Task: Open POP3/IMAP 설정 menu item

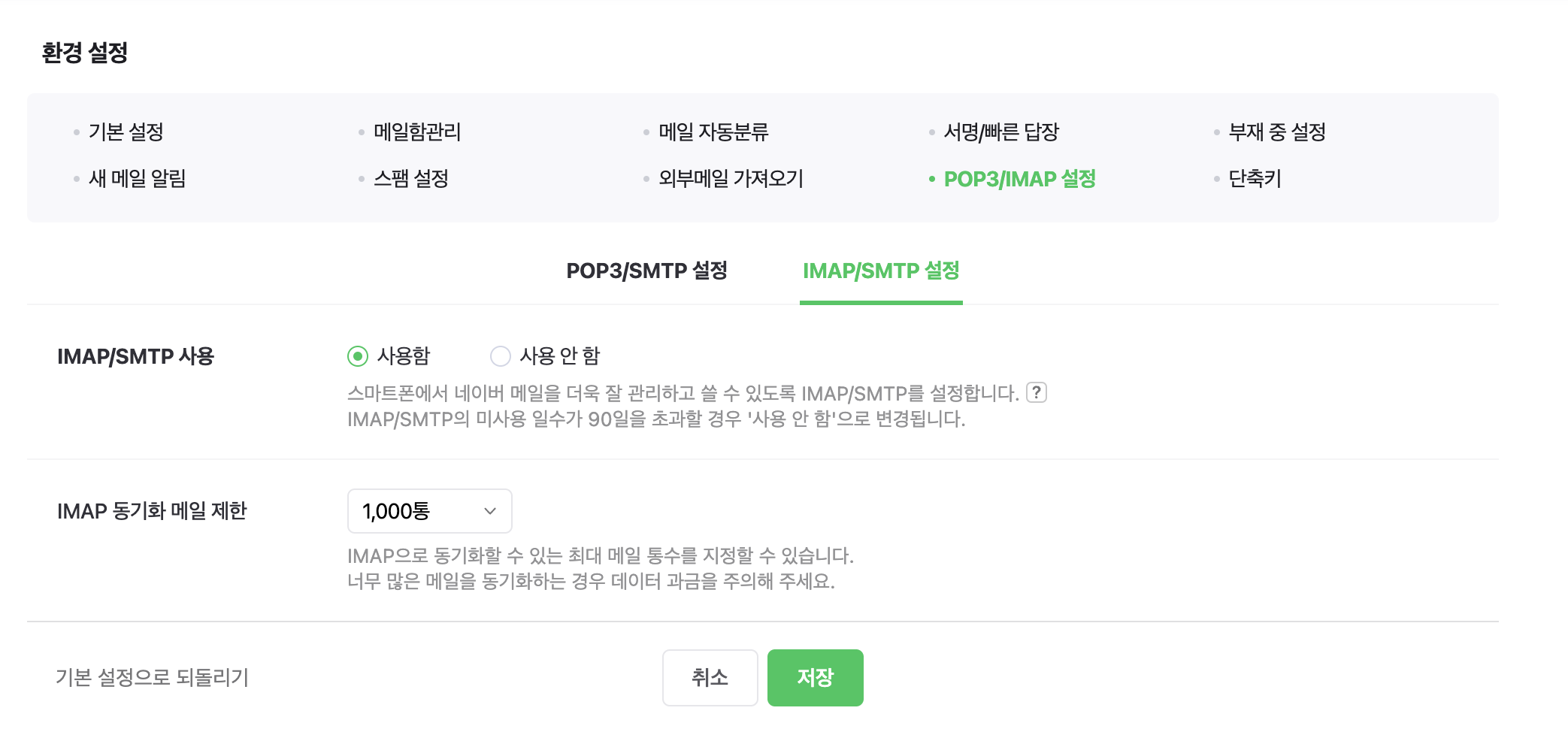Action: point(1019,179)
